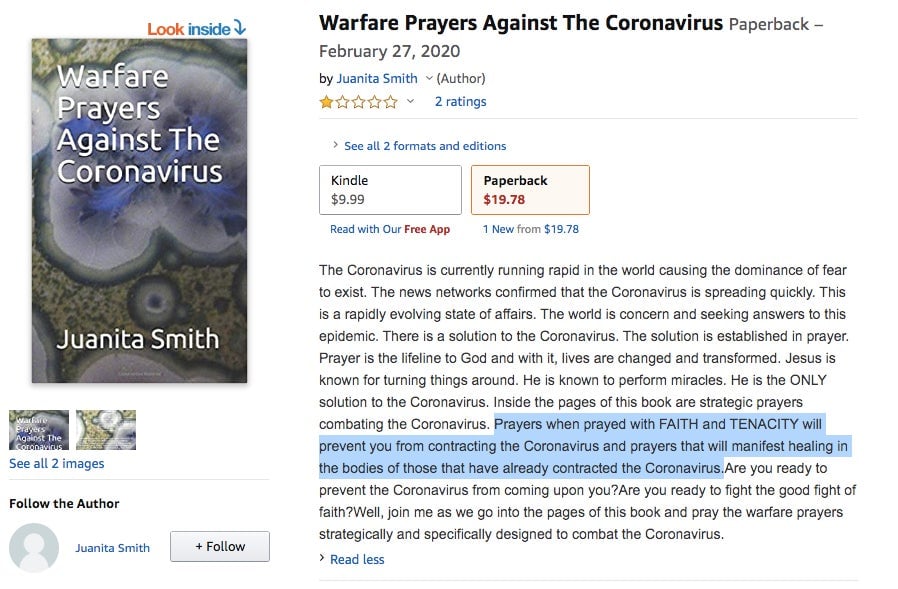Select the second back cover thumbnail
Viewport: 898px width, 589px height.
[106, 430]
